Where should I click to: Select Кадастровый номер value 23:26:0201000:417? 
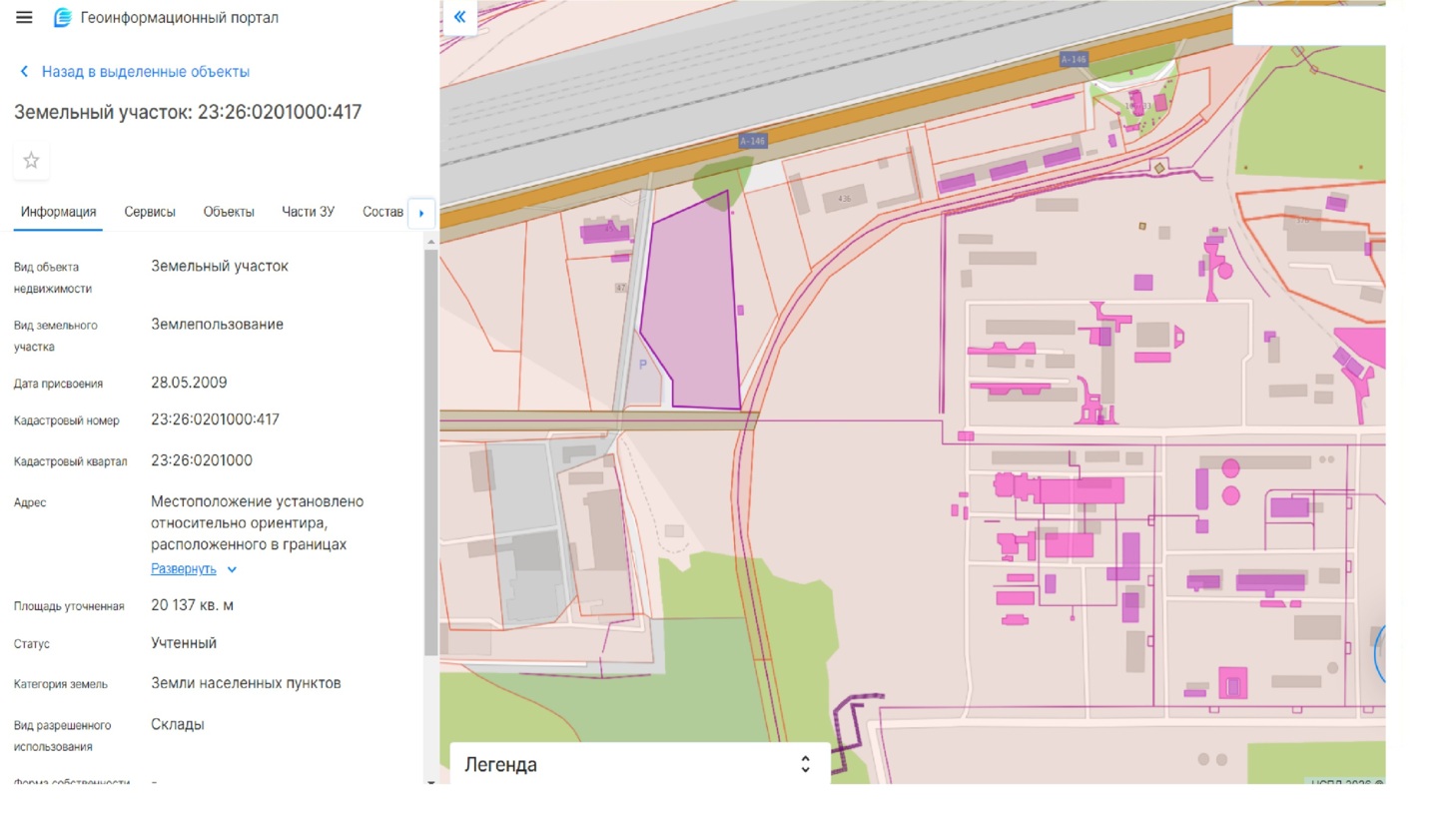click(215, 419)
